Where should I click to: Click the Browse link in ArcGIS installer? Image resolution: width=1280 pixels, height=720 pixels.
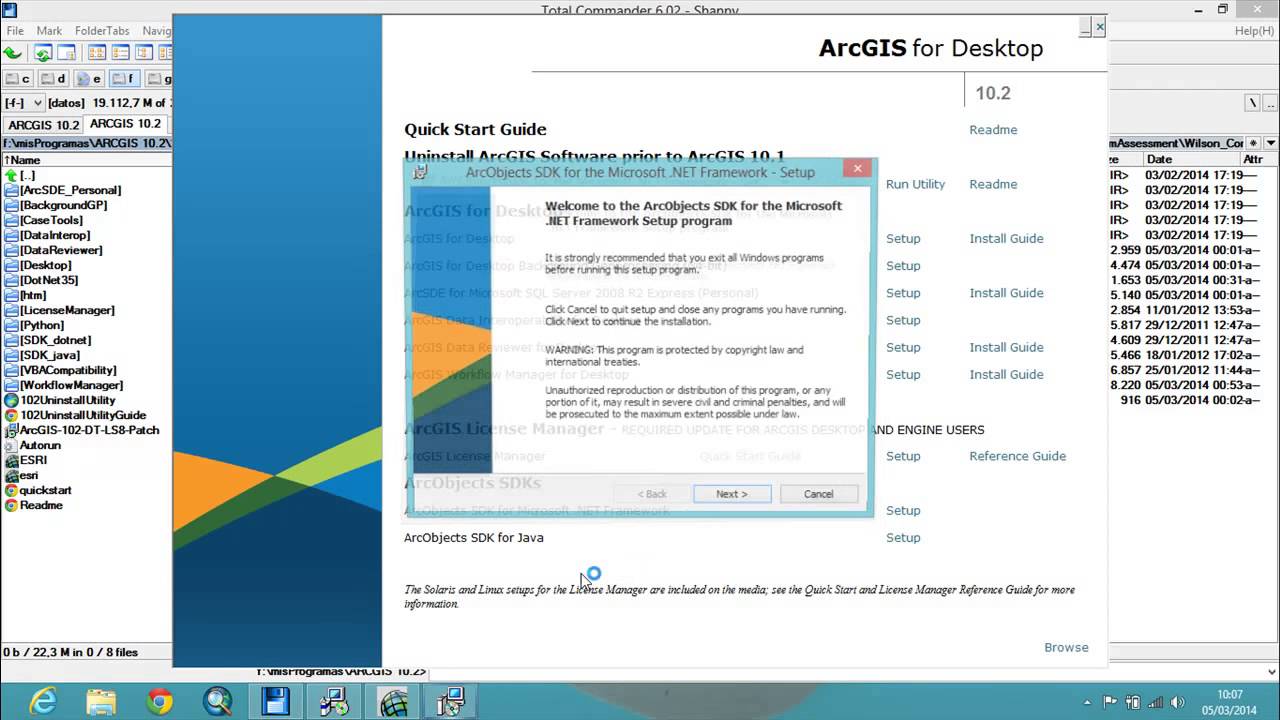click(x=1066, y=648)
